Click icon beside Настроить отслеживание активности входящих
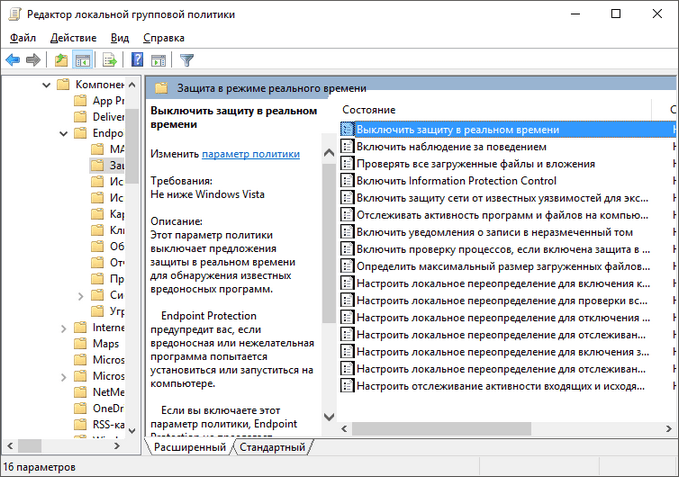This screenshot has height=477, width=679. point(346,386)
